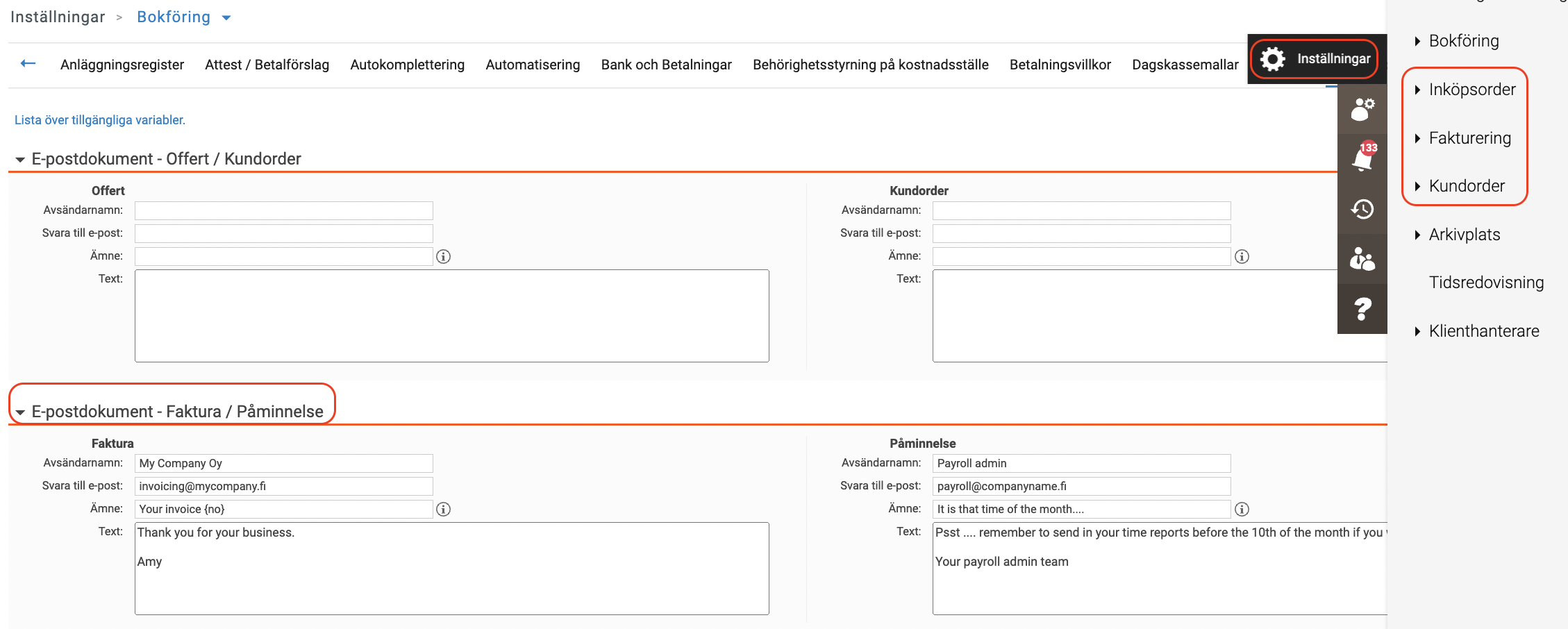This screenshot has width=1568, height=629.
Task: Switch to Dagskassemallar tab
Action: pyautogui.click(x=1185, y=65)
